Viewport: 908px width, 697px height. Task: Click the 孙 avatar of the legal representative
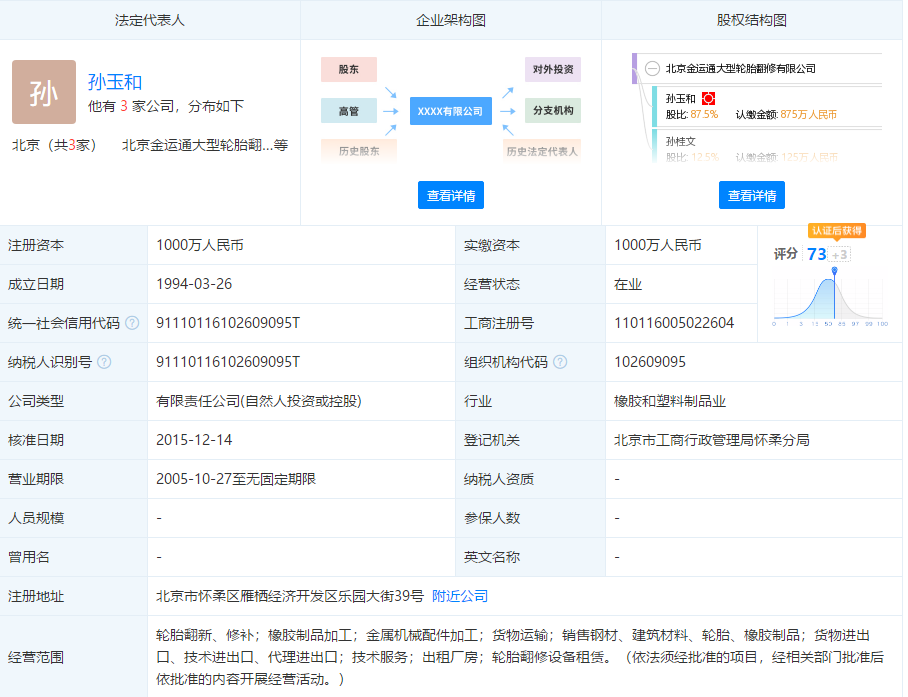pos(44,92)
